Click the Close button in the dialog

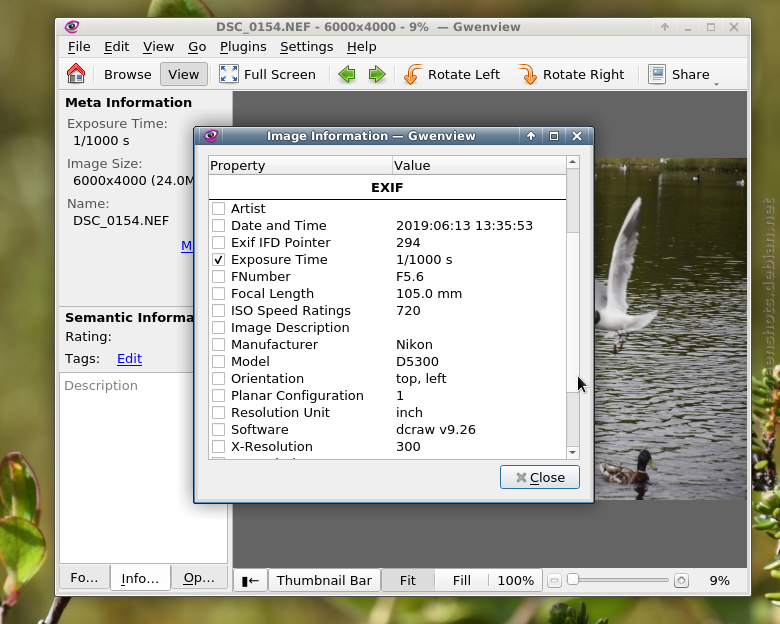point(540,477)
